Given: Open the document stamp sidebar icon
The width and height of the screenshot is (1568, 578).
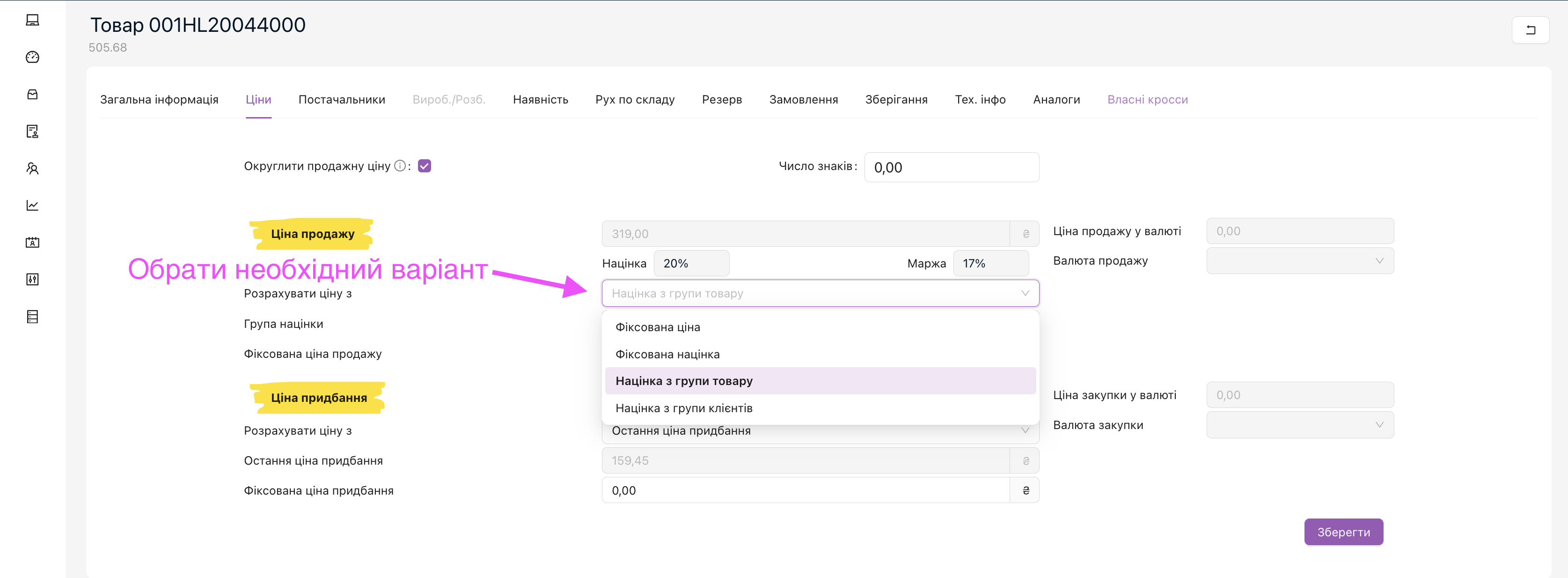Looking at the screenshot, I should click(x=32, y=132).
